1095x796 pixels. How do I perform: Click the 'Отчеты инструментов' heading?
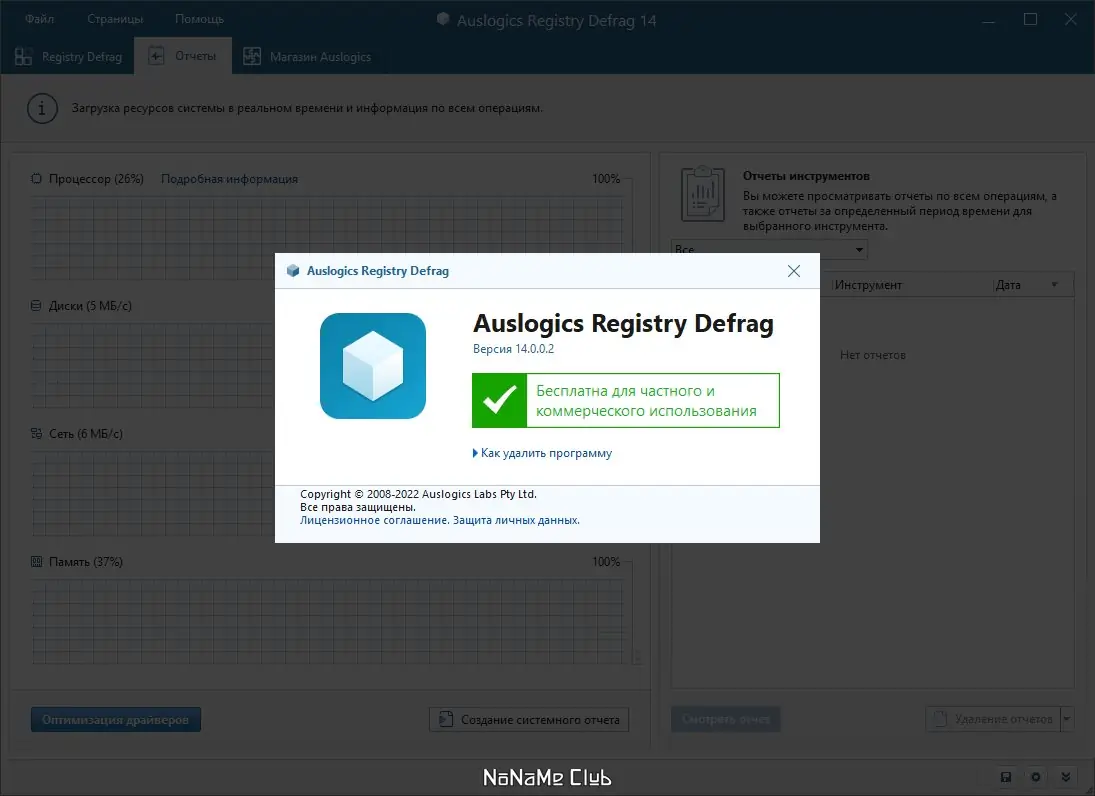pyautogui.click(x=806, y=176)
